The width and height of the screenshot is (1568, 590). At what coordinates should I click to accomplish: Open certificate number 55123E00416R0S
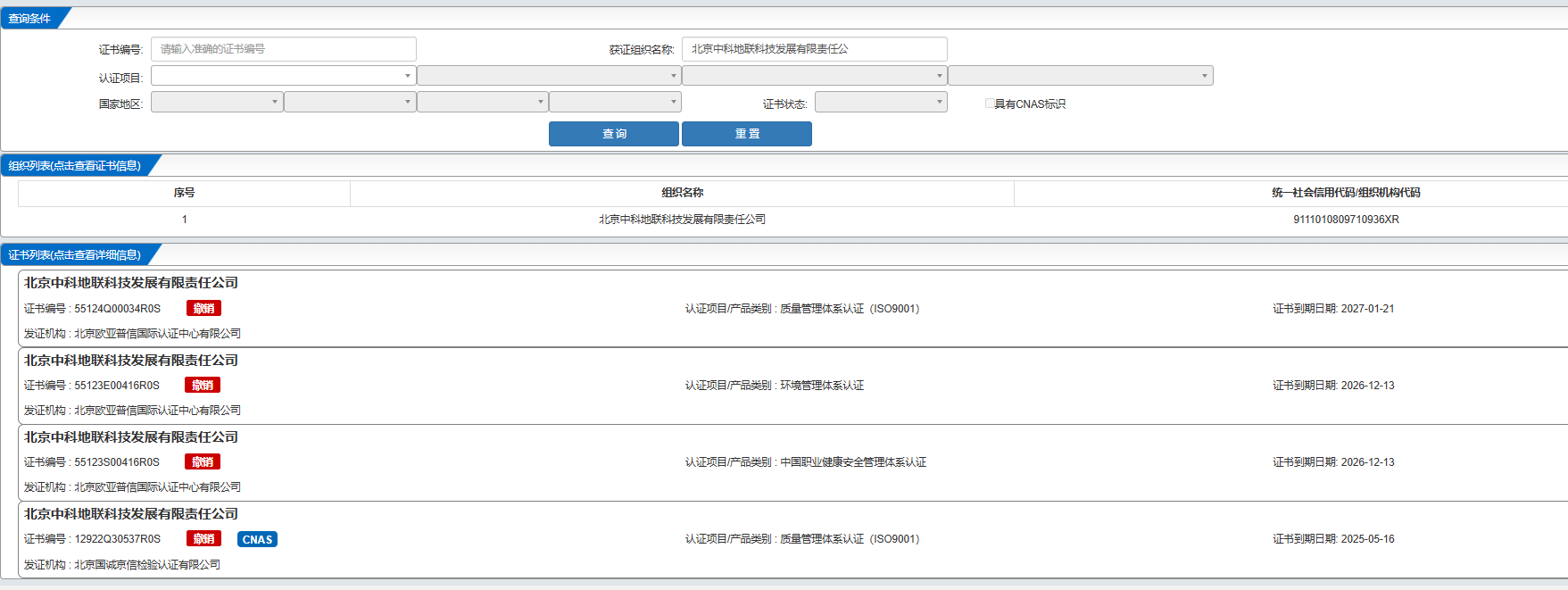tap(117, 386)
